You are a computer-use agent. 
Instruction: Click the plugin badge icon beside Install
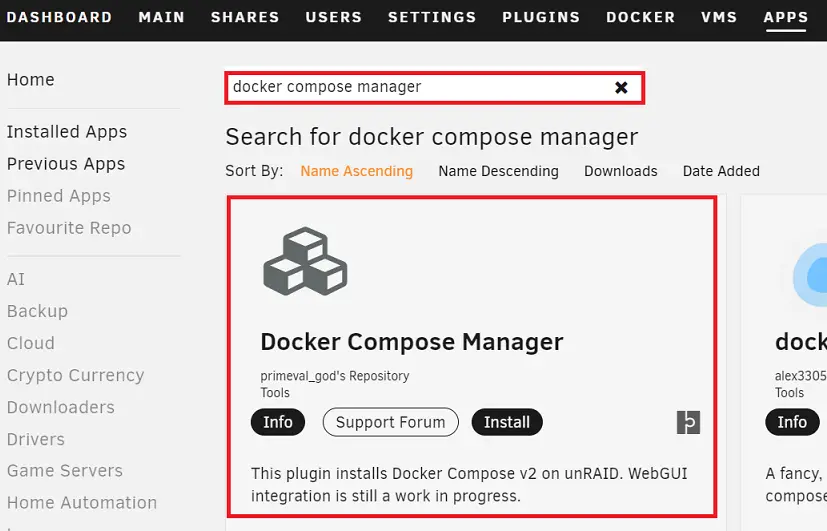click(x=688, y=422)
